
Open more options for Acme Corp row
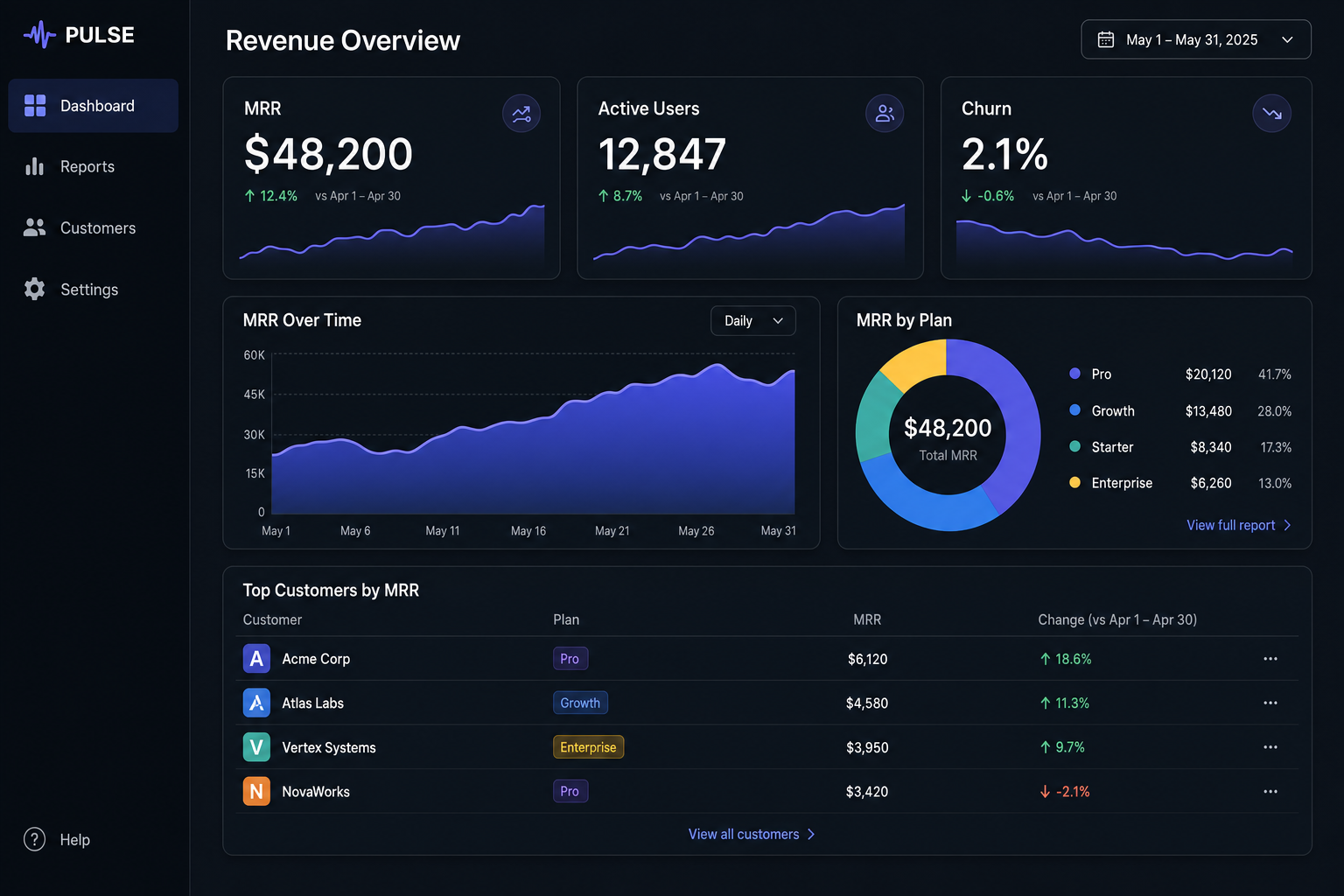click(1270, 659)
